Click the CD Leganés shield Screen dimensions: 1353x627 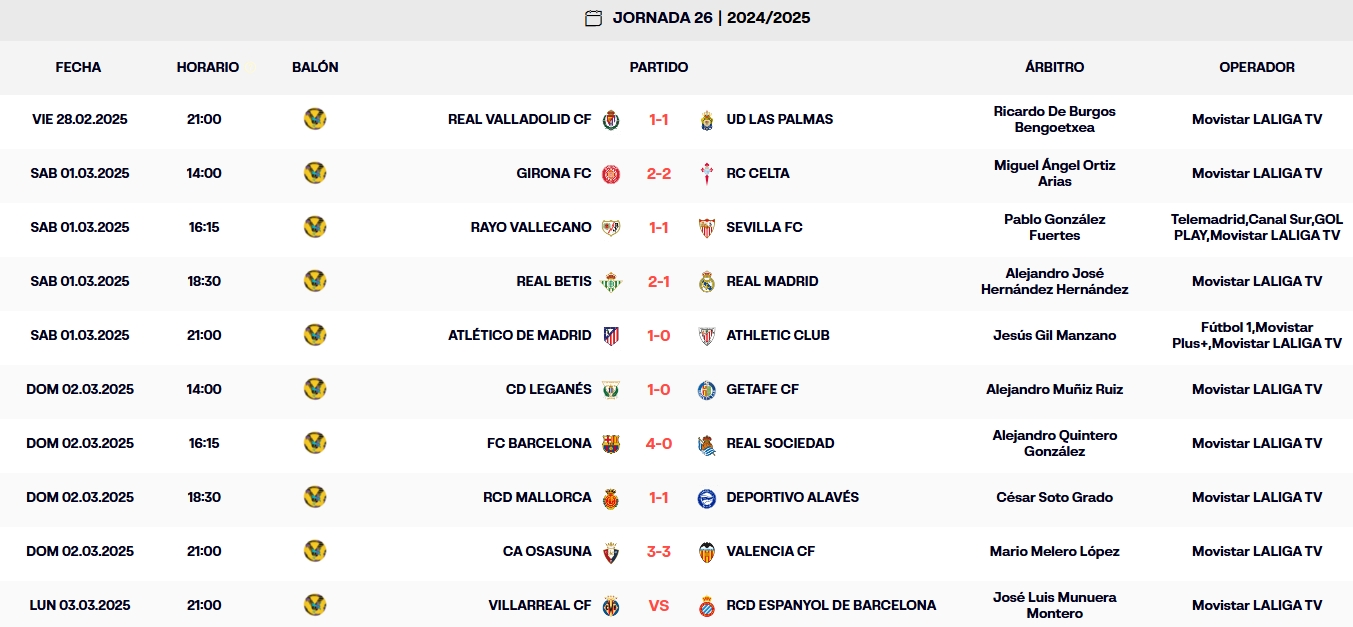(611, 389)
